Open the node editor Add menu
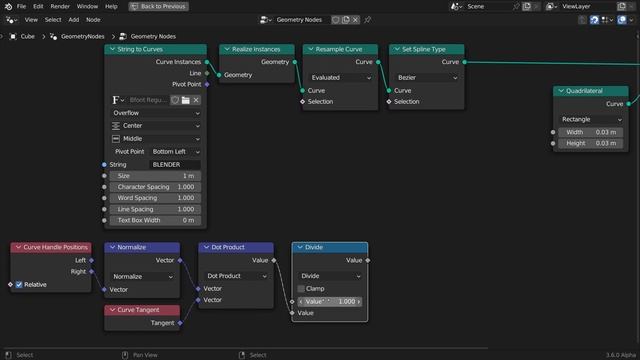Screen dimensions: 640x360 [x=73, y=20]
